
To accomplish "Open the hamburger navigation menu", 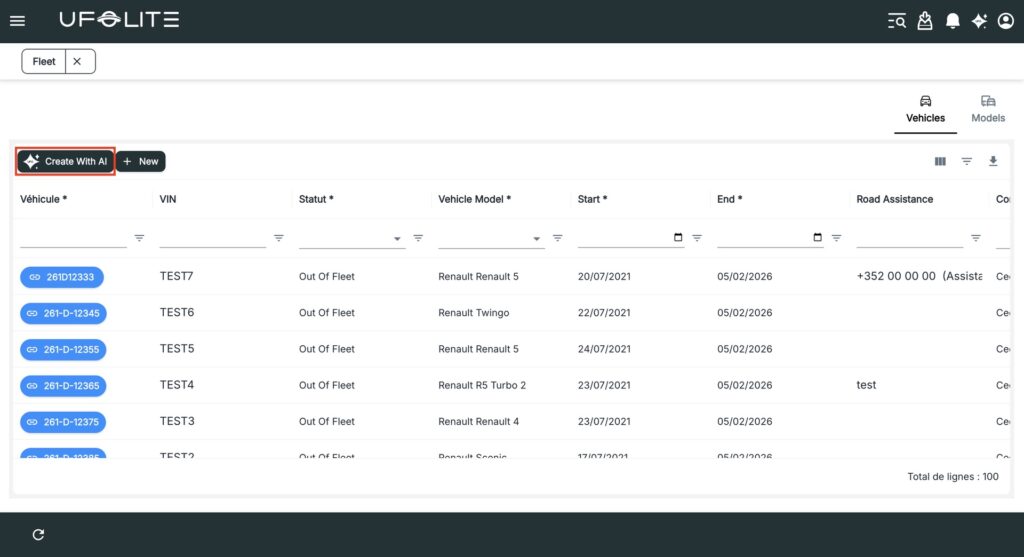I will 17,21.
